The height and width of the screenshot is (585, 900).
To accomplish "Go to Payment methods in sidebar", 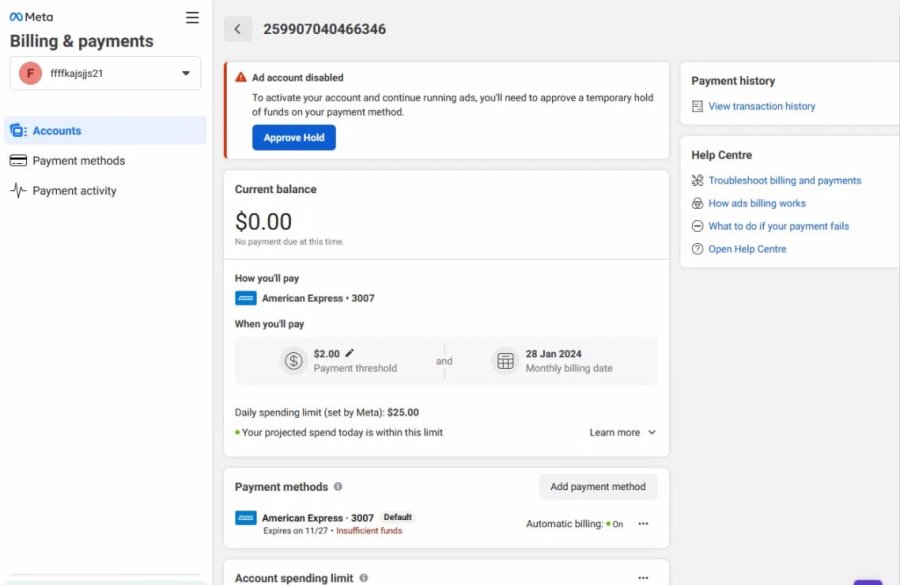I will click(x=78, y=161).
